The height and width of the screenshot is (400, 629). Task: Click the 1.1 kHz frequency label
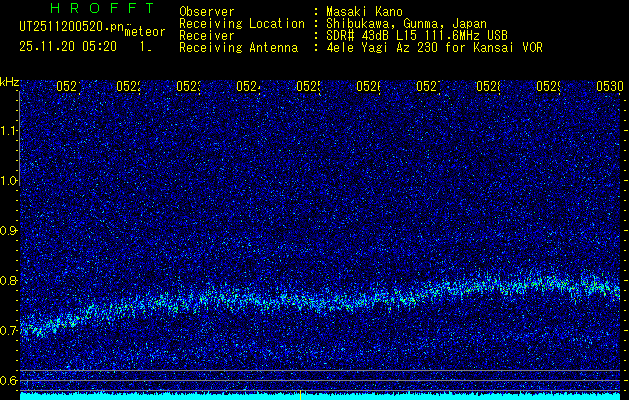[9, 131]
